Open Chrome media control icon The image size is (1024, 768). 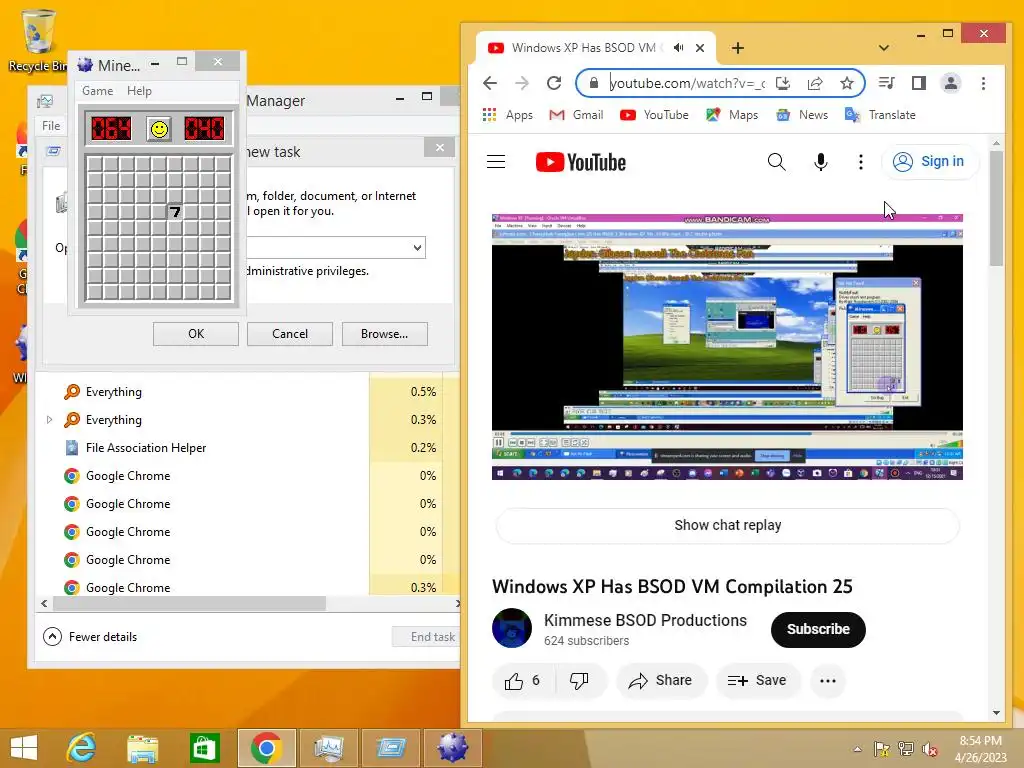(x=886, y=83)
